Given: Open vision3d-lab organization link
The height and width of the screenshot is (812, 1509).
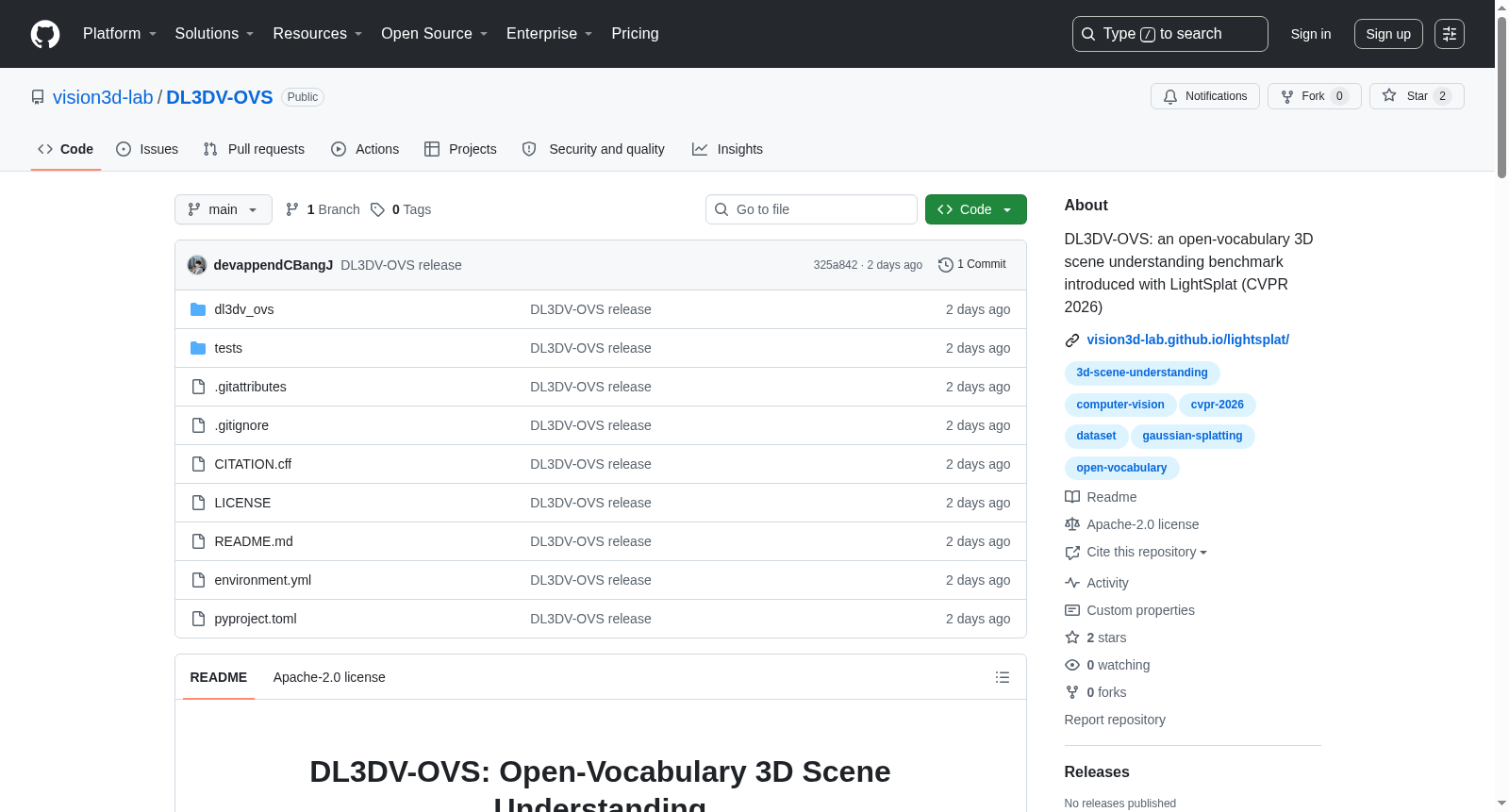Looking at the screenshot, I should point(103,97).
